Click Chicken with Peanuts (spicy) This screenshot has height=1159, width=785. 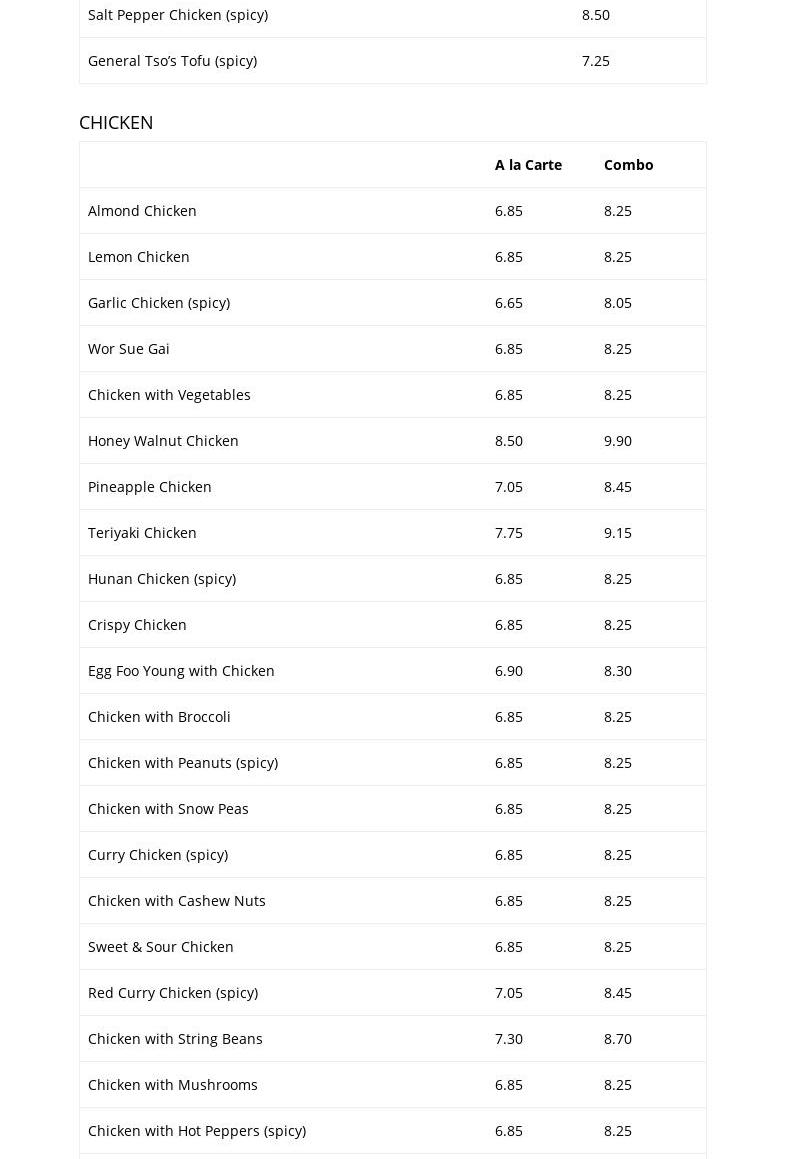(183, 762)
